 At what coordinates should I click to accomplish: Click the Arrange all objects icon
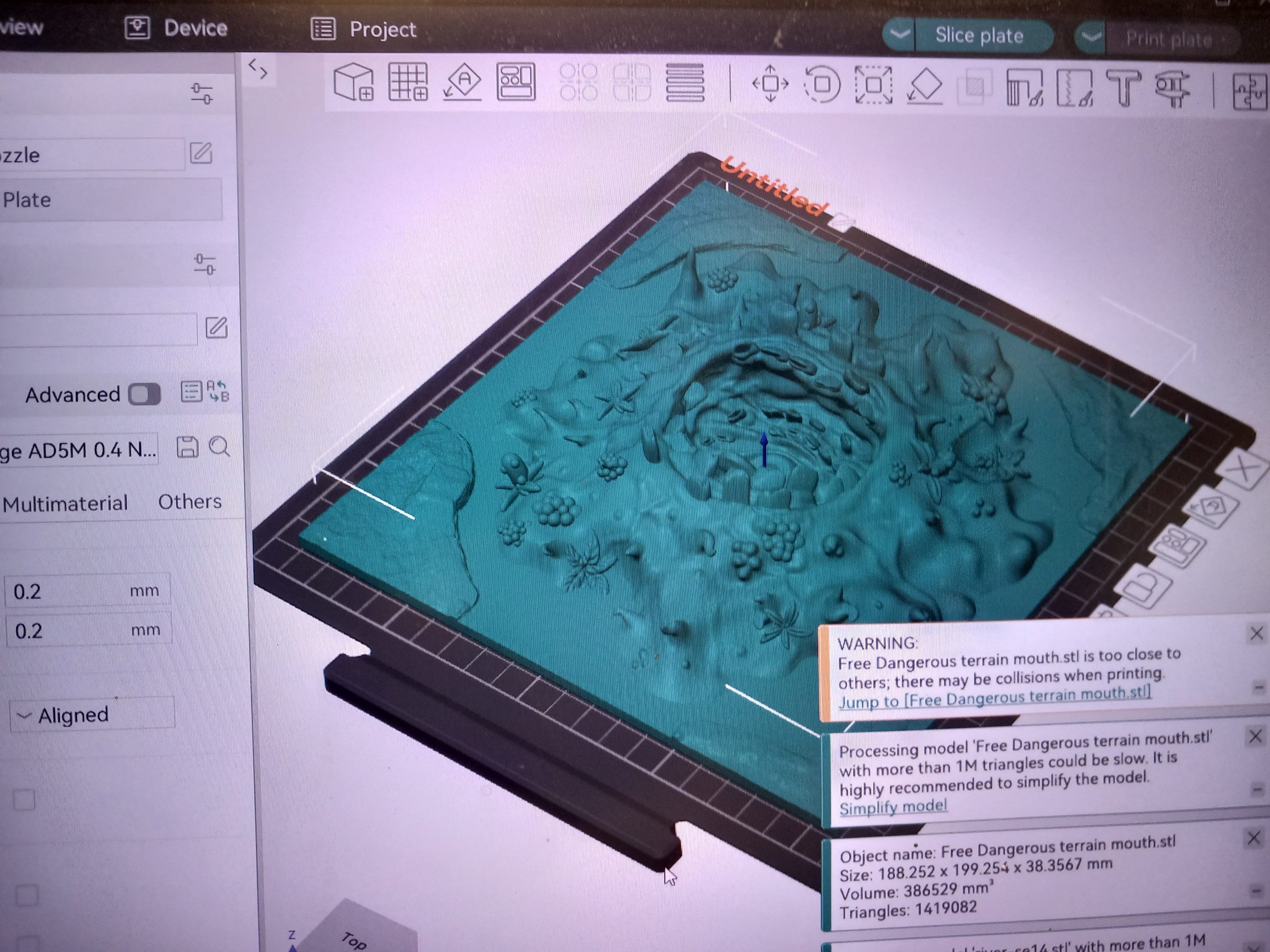(x=515, y=82)
